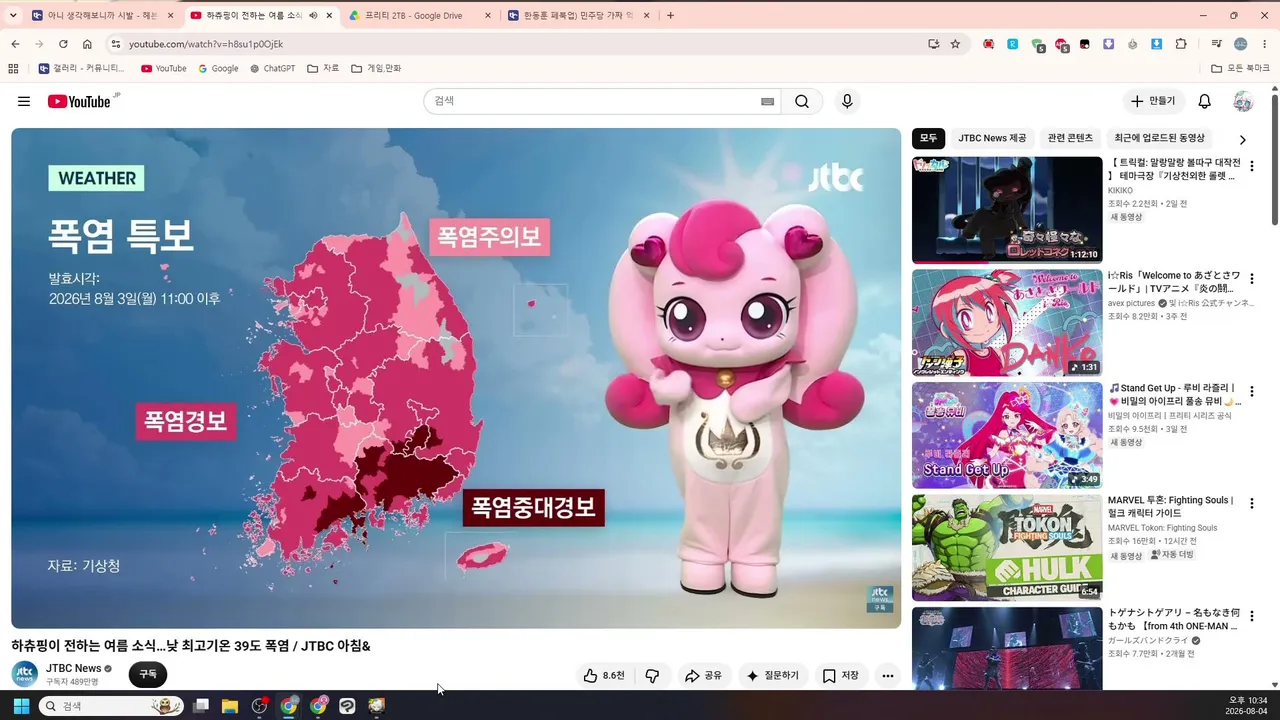Switch to the 한동훈 패북업 tab
The height and width of the screenshot is (720, 1280).
pos(579,15)
